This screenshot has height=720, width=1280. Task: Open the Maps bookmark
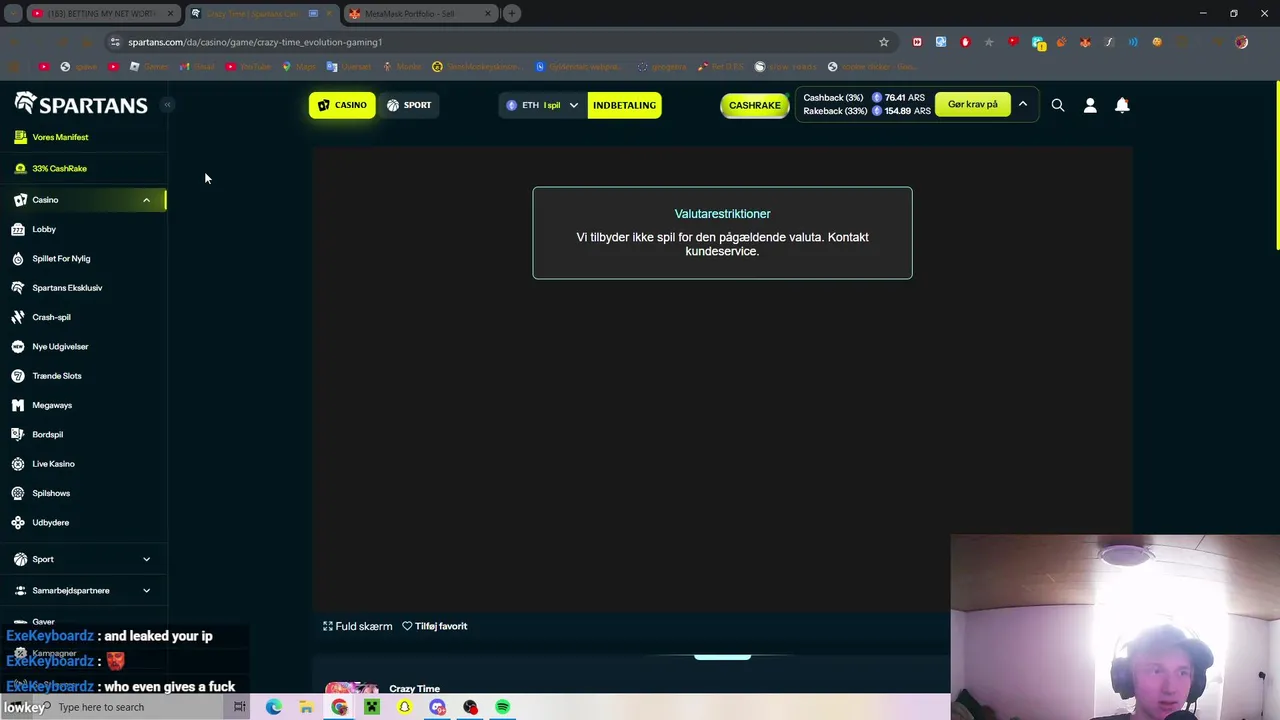(299, 67)
